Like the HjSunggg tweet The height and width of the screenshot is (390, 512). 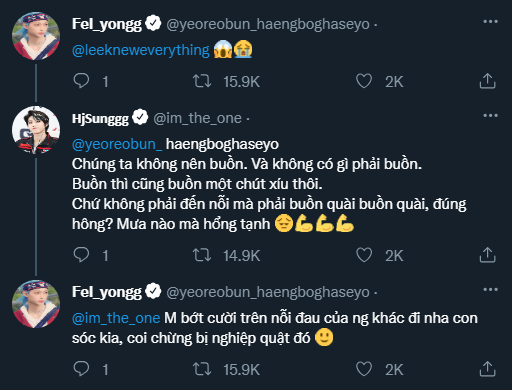[x=364, y=255]
